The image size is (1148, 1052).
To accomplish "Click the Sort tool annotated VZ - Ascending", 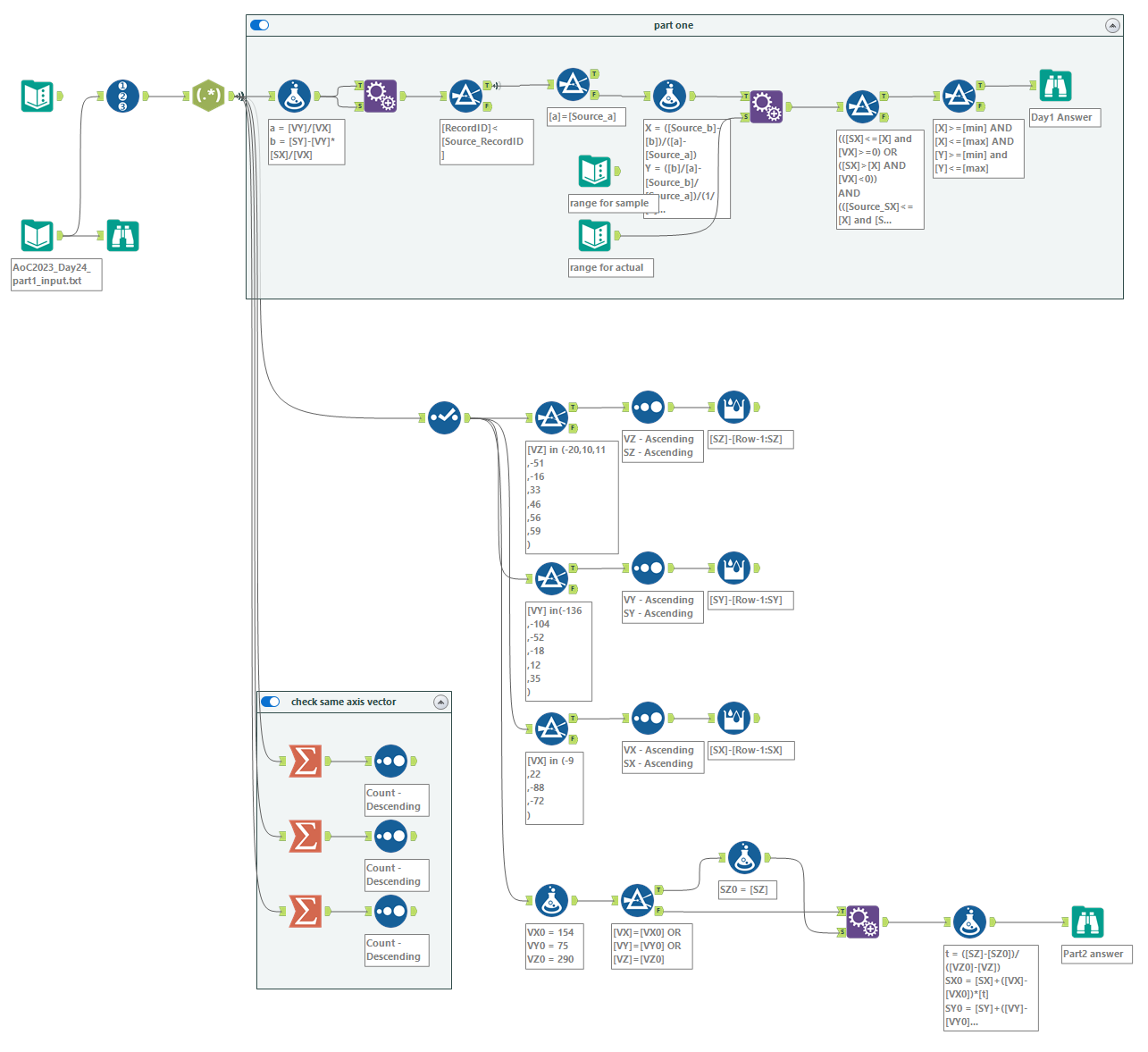I will (x=649, y=407).
